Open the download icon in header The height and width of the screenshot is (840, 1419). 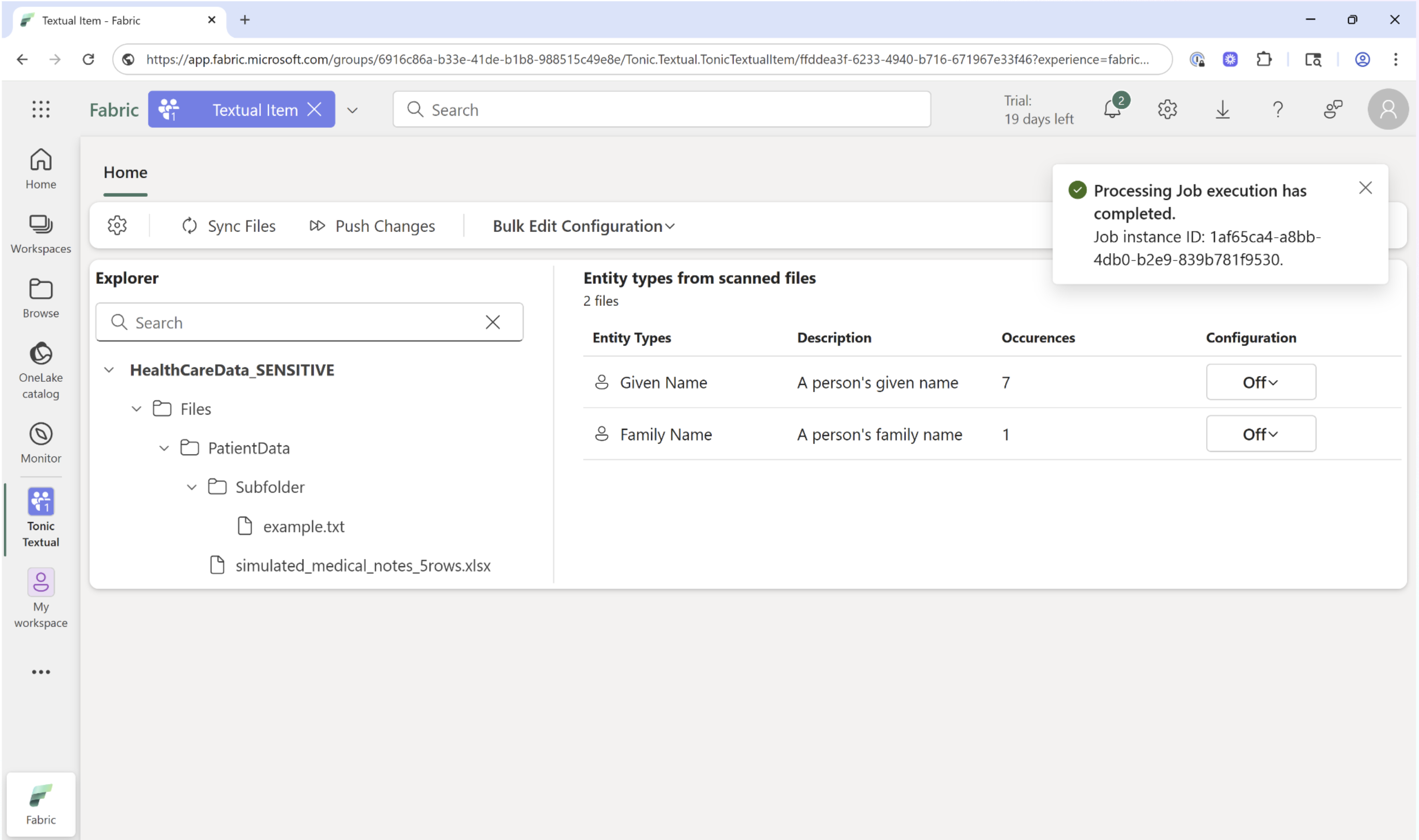pyautogui.click(x=1222, y=109)
